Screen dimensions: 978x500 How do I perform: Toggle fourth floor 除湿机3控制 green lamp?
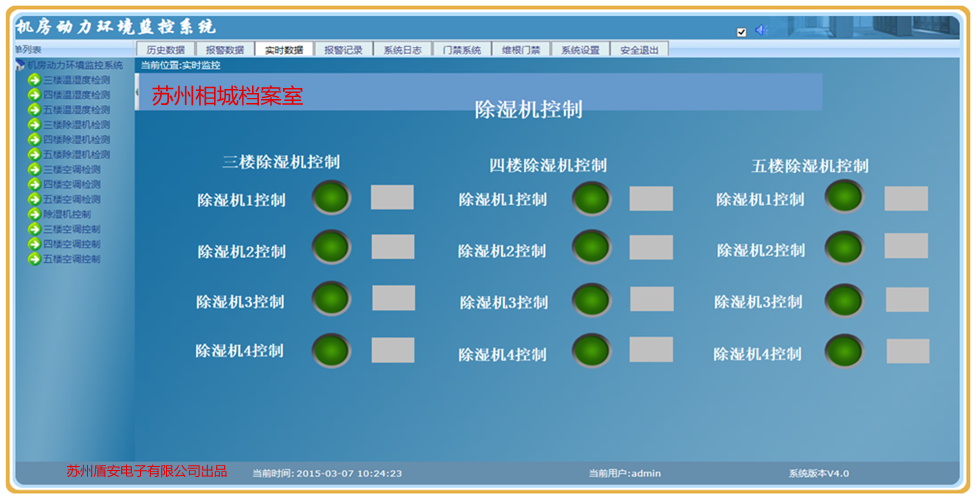591,300
